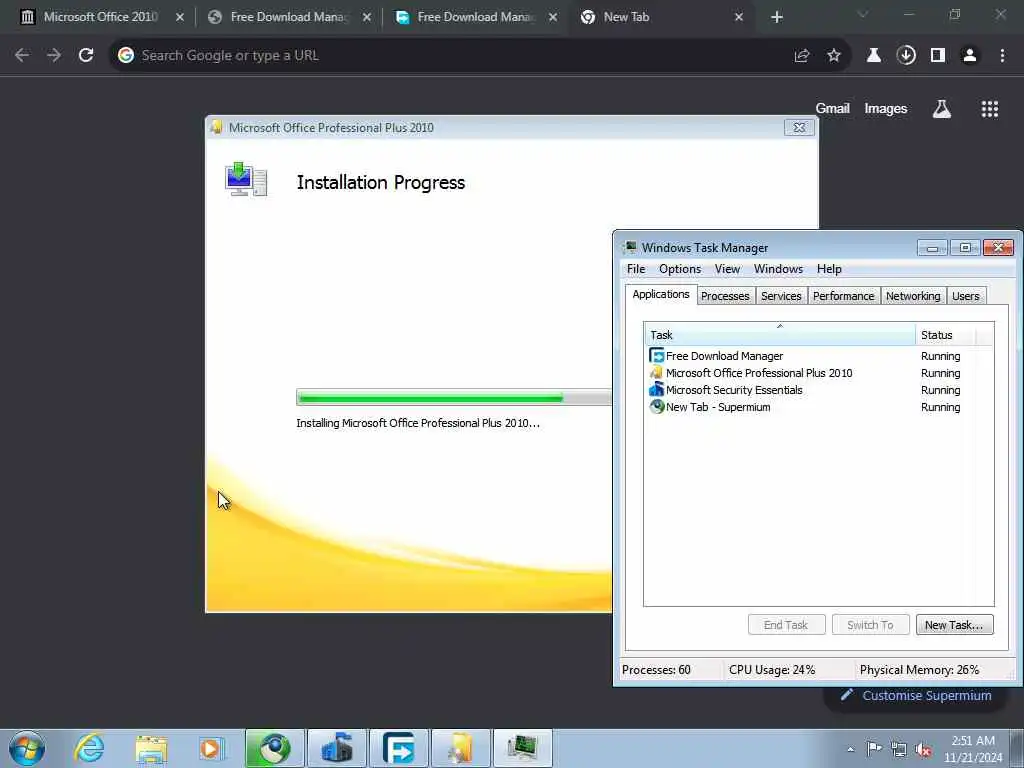Click Customise Supermium button
This screenshot has width=1024, height=768.
[x=917, y=696]
